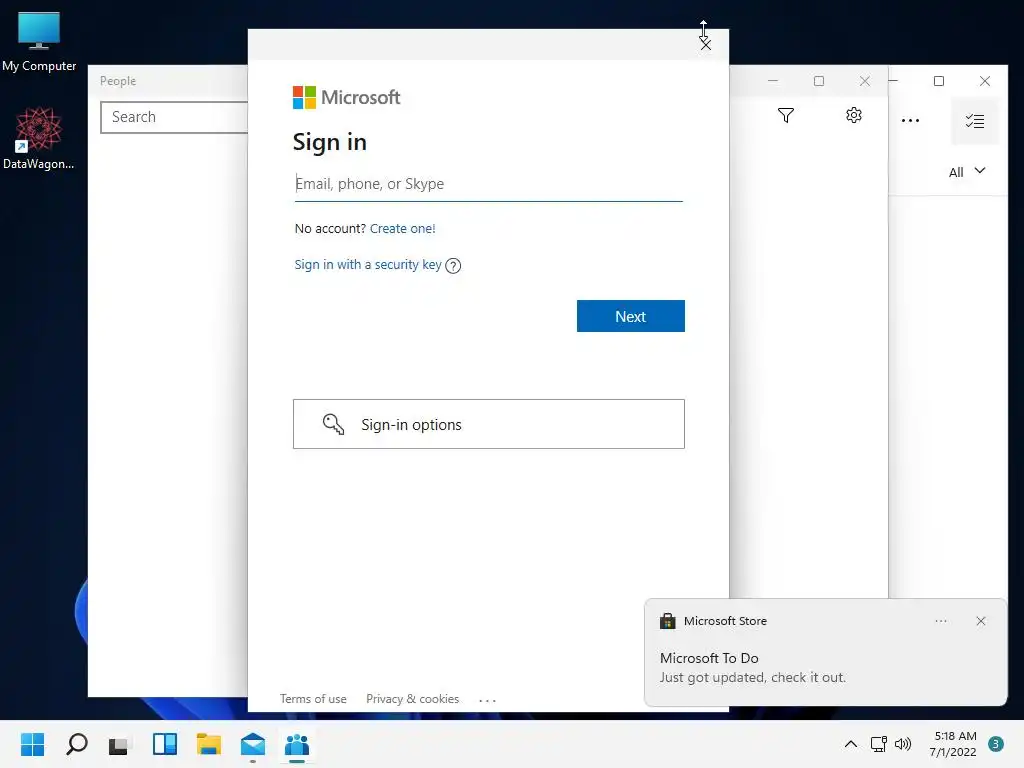Viewport: 1024px width, 768px height.
Task: Open Sign-in options
Action: point(488,424)
